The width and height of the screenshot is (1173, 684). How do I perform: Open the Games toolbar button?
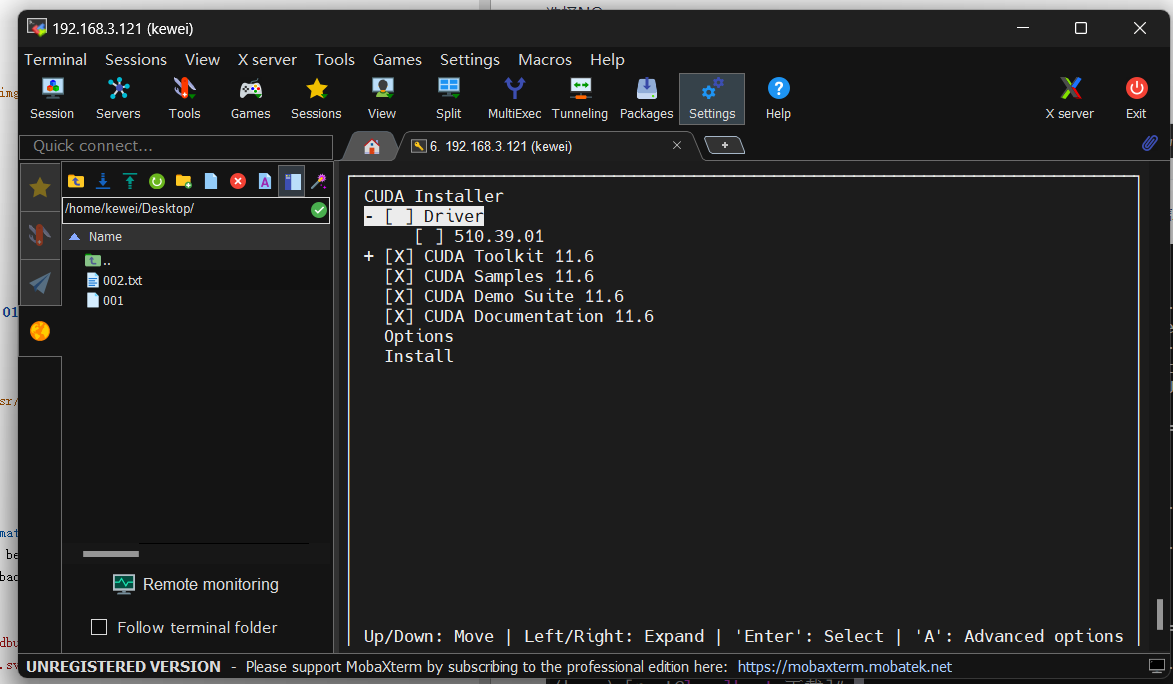click(251, 99)
